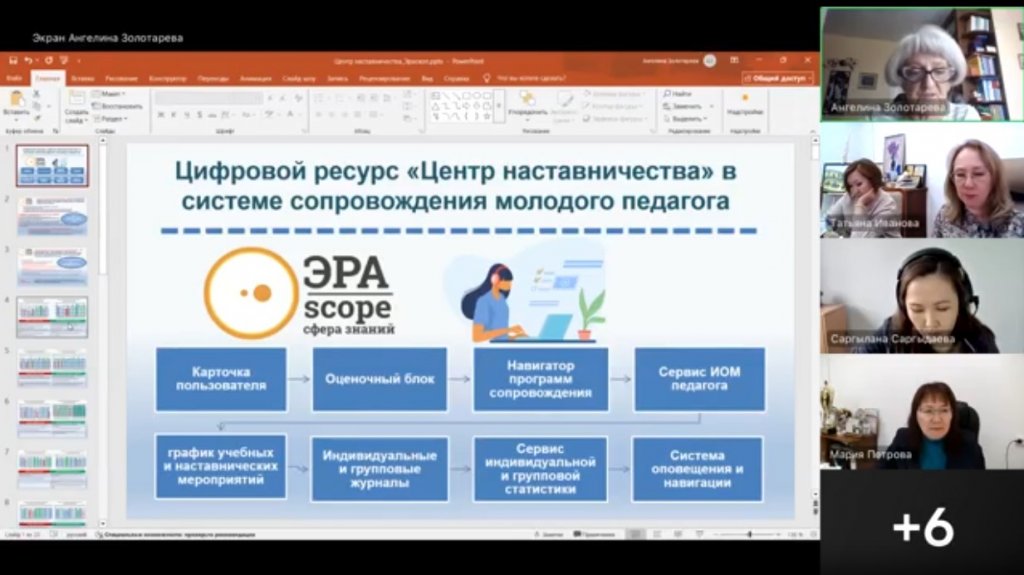The image size is (1024, 575).
Task: Open Shape Fill (Заливка фигуры) dropdown
Action: (x=614, y=94)
